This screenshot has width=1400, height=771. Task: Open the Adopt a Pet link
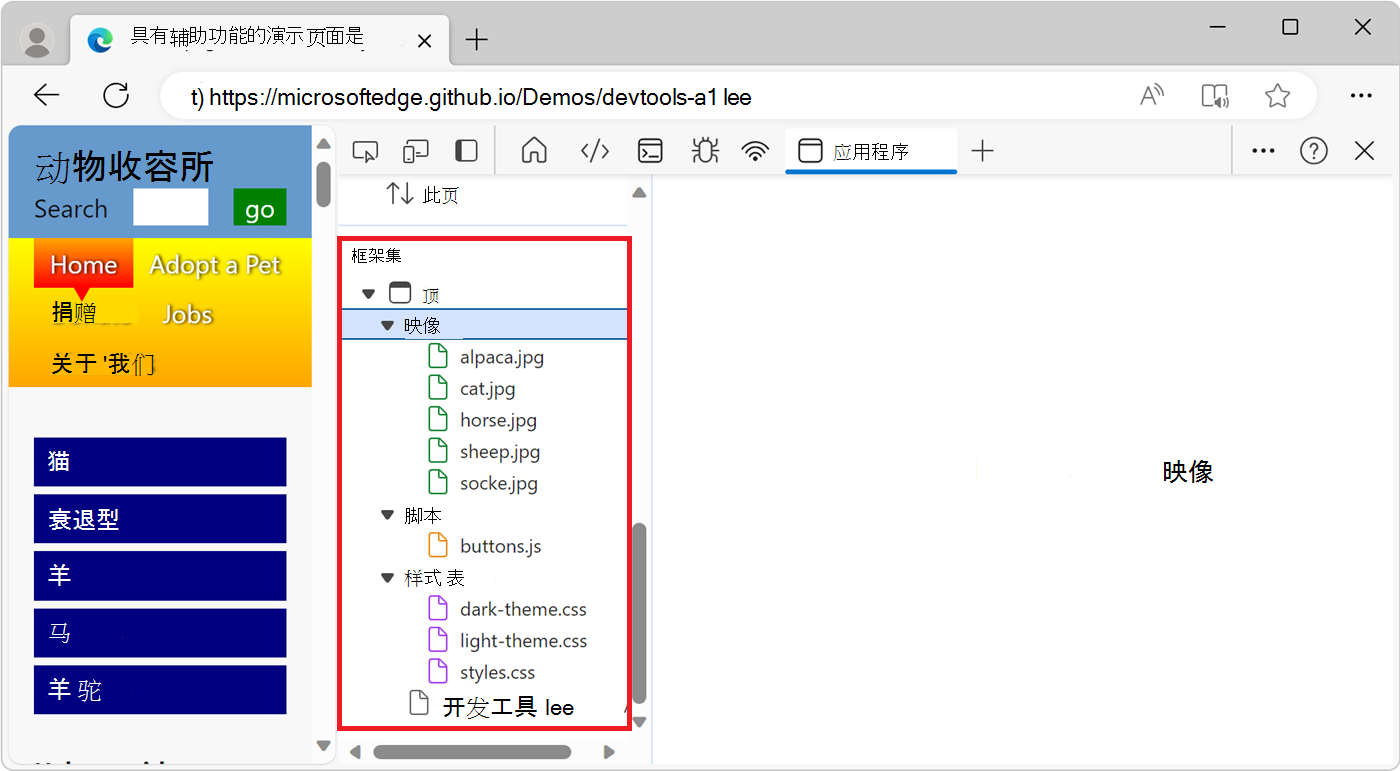point(215,264)
